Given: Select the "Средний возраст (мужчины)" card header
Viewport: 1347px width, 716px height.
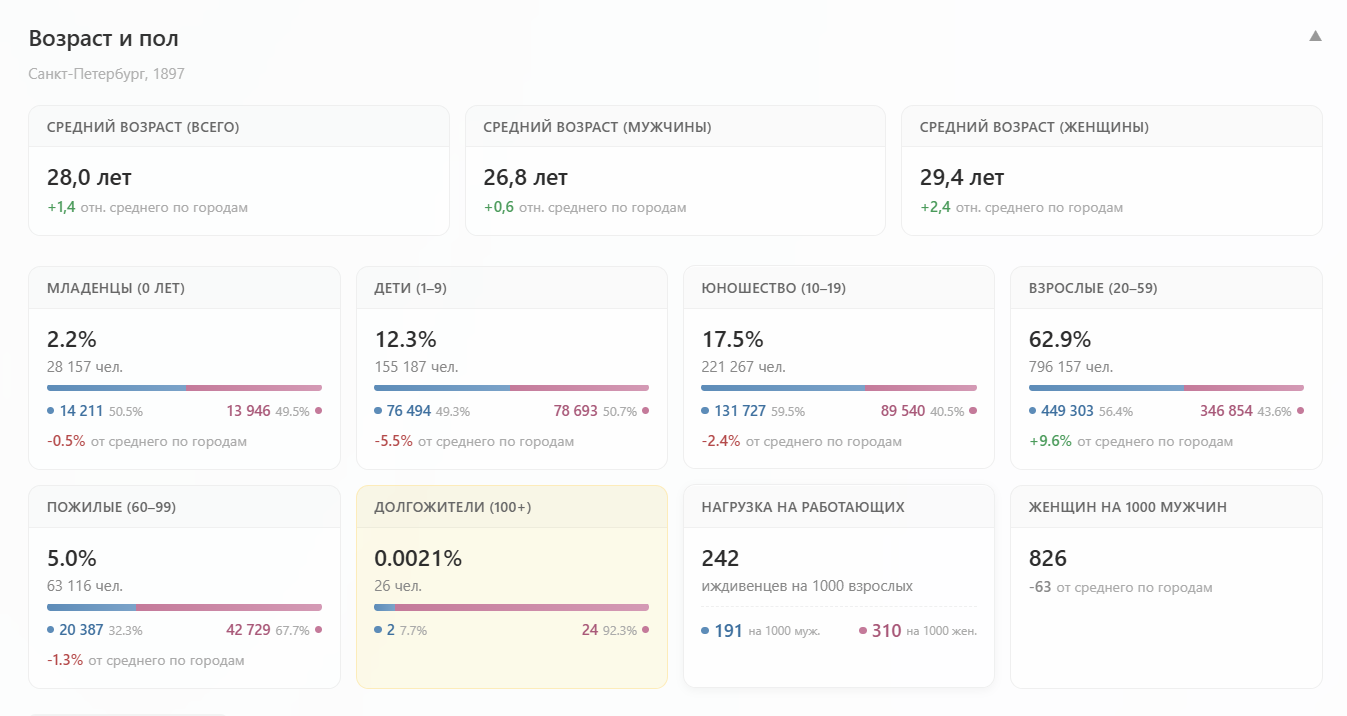Looking at the screenshot, I should point(675,127).
